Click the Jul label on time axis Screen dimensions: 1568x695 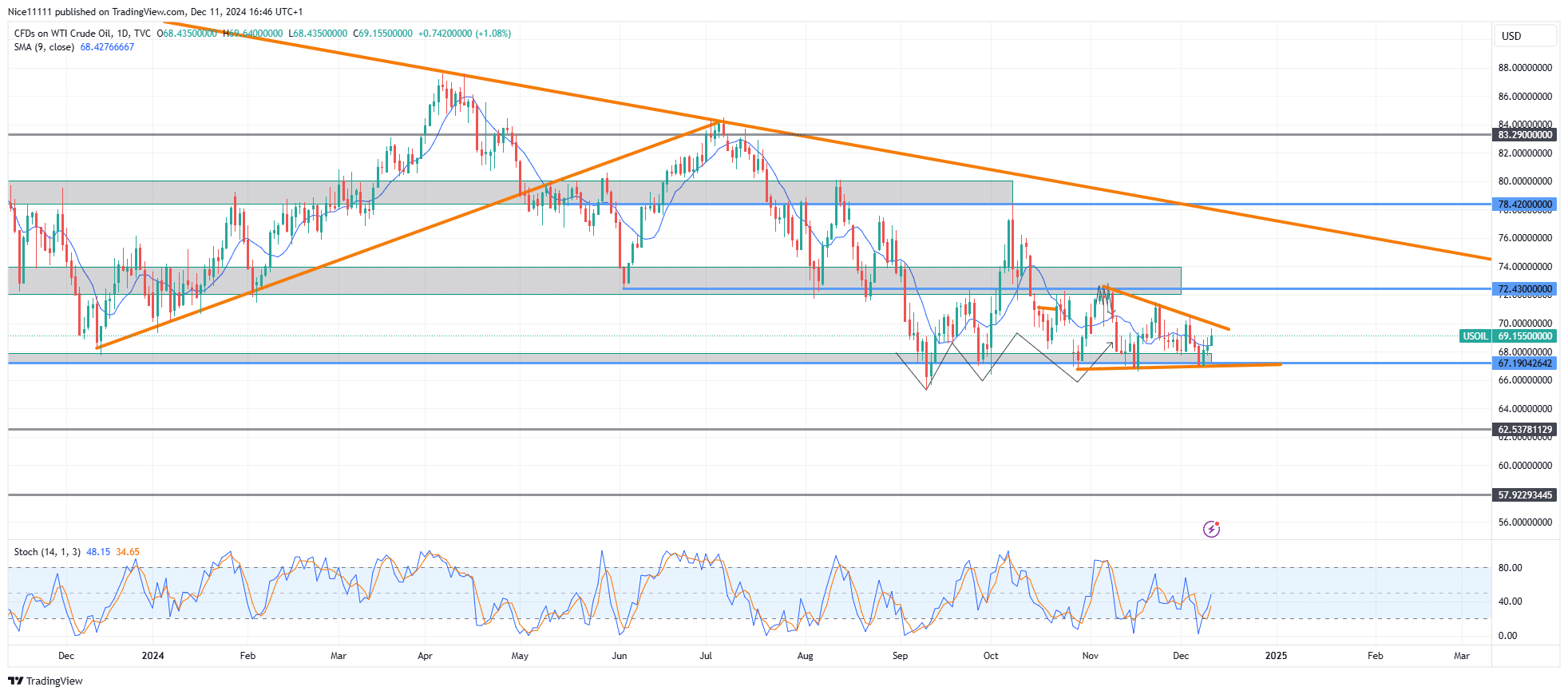tap(706, 656)
